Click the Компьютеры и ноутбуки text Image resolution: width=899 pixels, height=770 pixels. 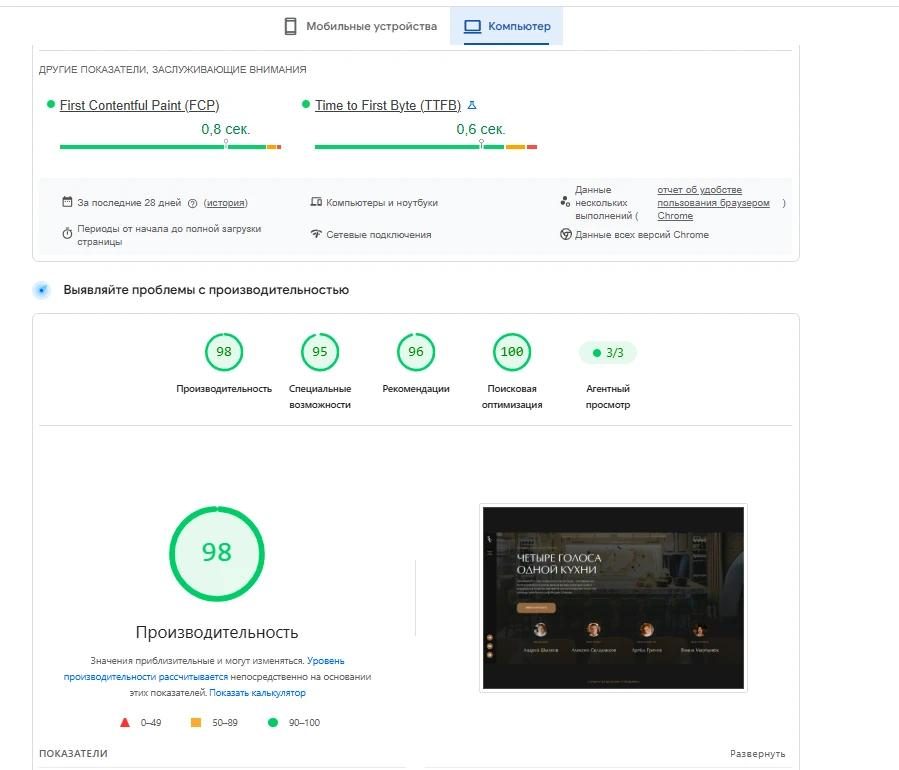coord(382,202)
